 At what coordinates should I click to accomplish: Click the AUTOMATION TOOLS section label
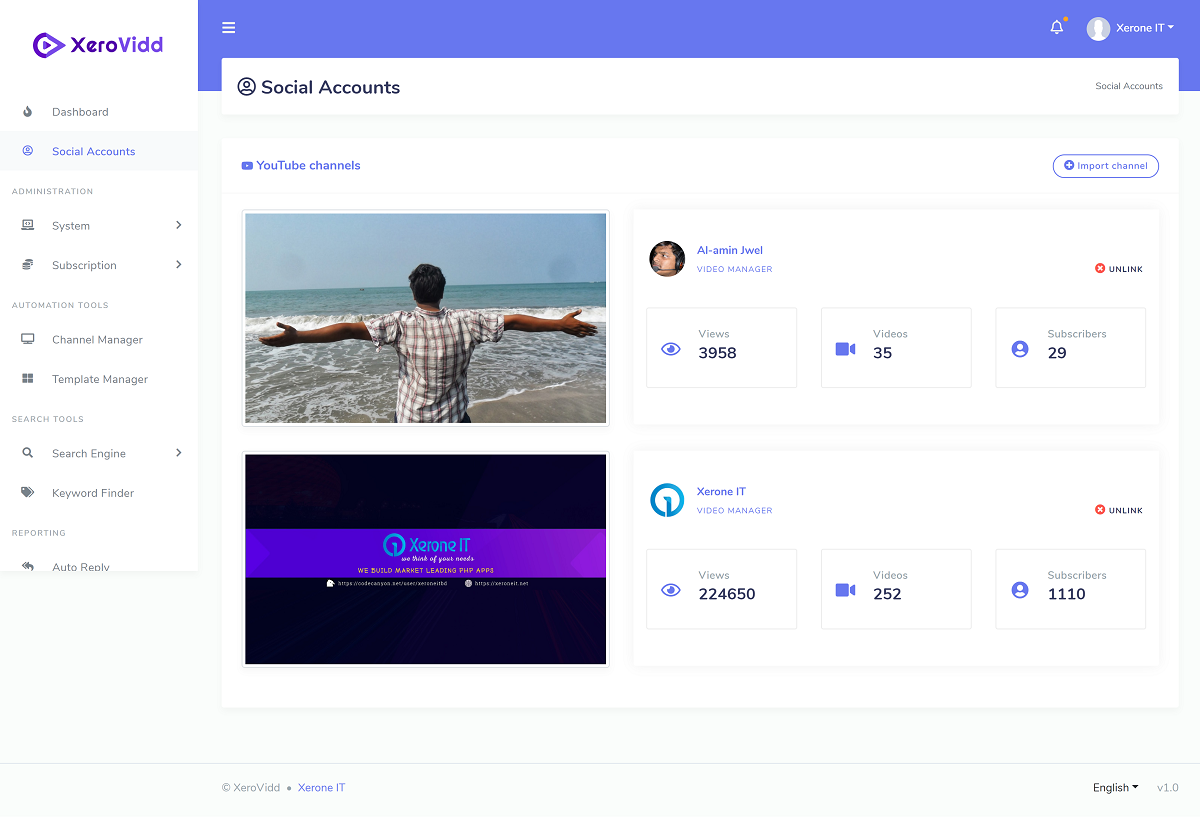(60, 305)
